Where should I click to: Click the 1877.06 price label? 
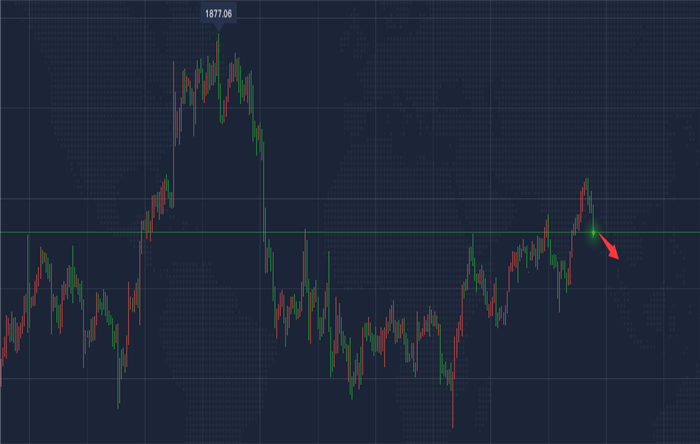[x=218, y=14]
